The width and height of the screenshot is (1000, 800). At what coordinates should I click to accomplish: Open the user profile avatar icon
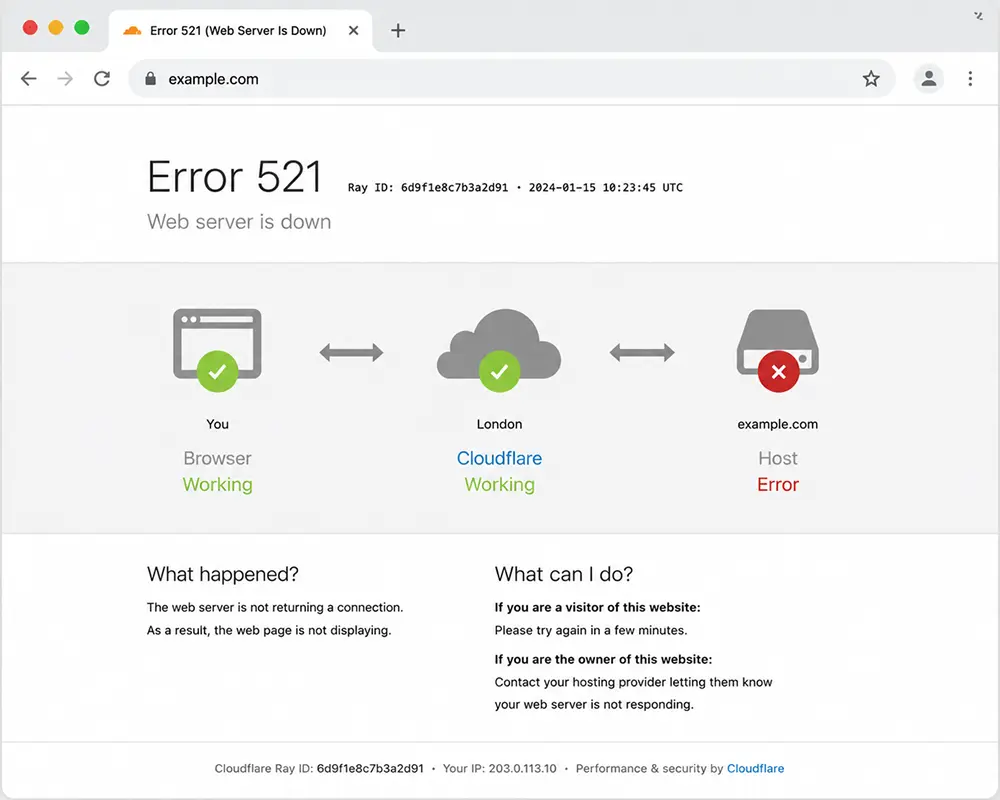[929, 78]
